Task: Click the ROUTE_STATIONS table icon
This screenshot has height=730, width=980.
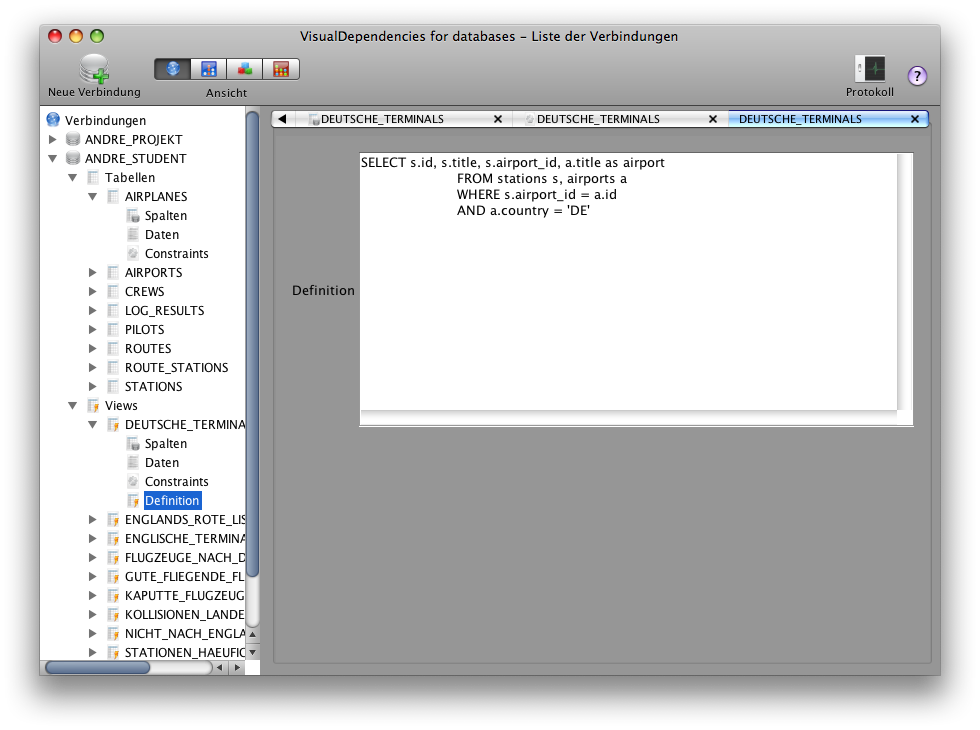Action: [x=113, y=367]
